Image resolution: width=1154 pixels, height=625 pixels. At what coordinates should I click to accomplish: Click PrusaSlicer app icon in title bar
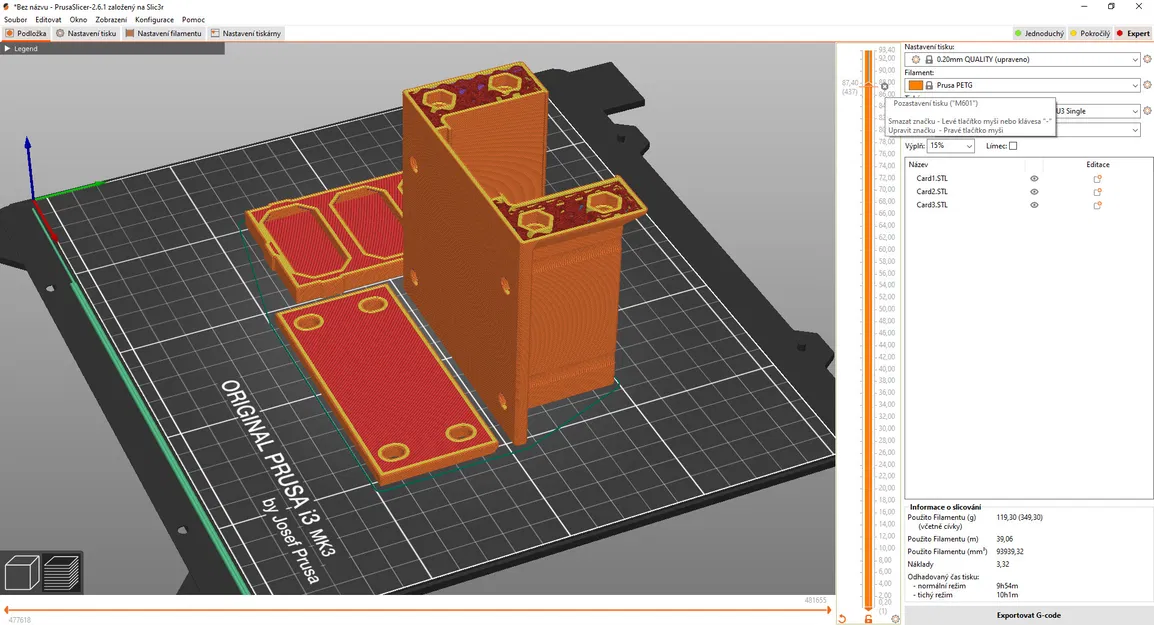(7, 7)
